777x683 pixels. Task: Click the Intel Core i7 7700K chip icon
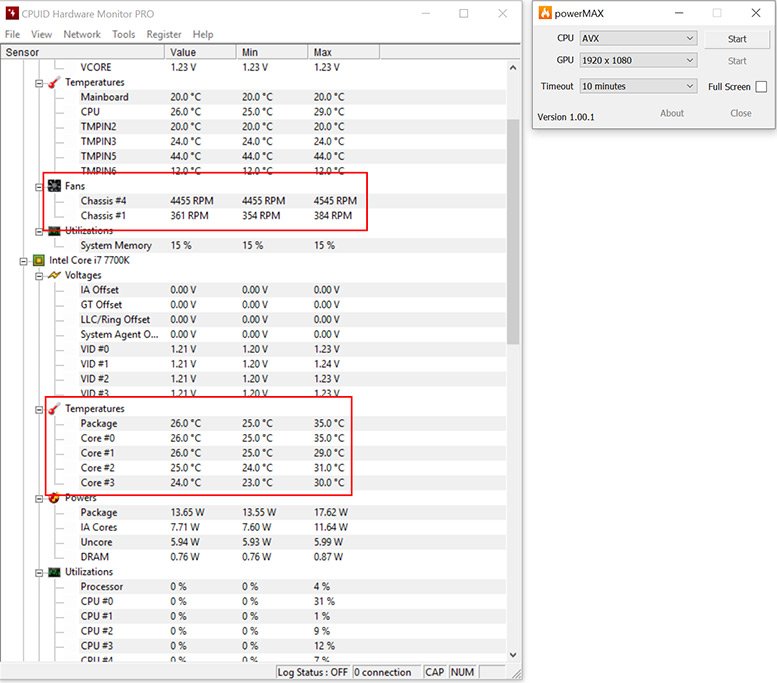click(x=39, y=260)
